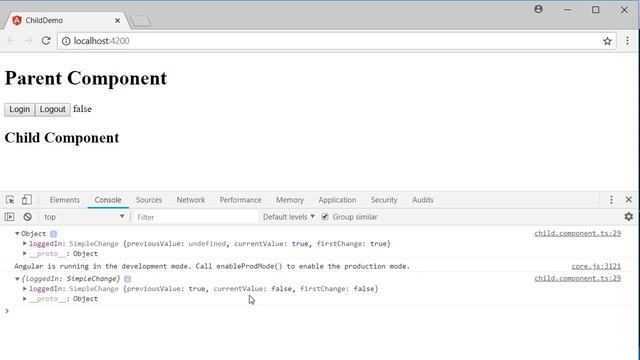Image resolution: width=640 pixels, height=360 pixels.
Task: Open the Chrome menu
Action: click(x=627, y=41)
